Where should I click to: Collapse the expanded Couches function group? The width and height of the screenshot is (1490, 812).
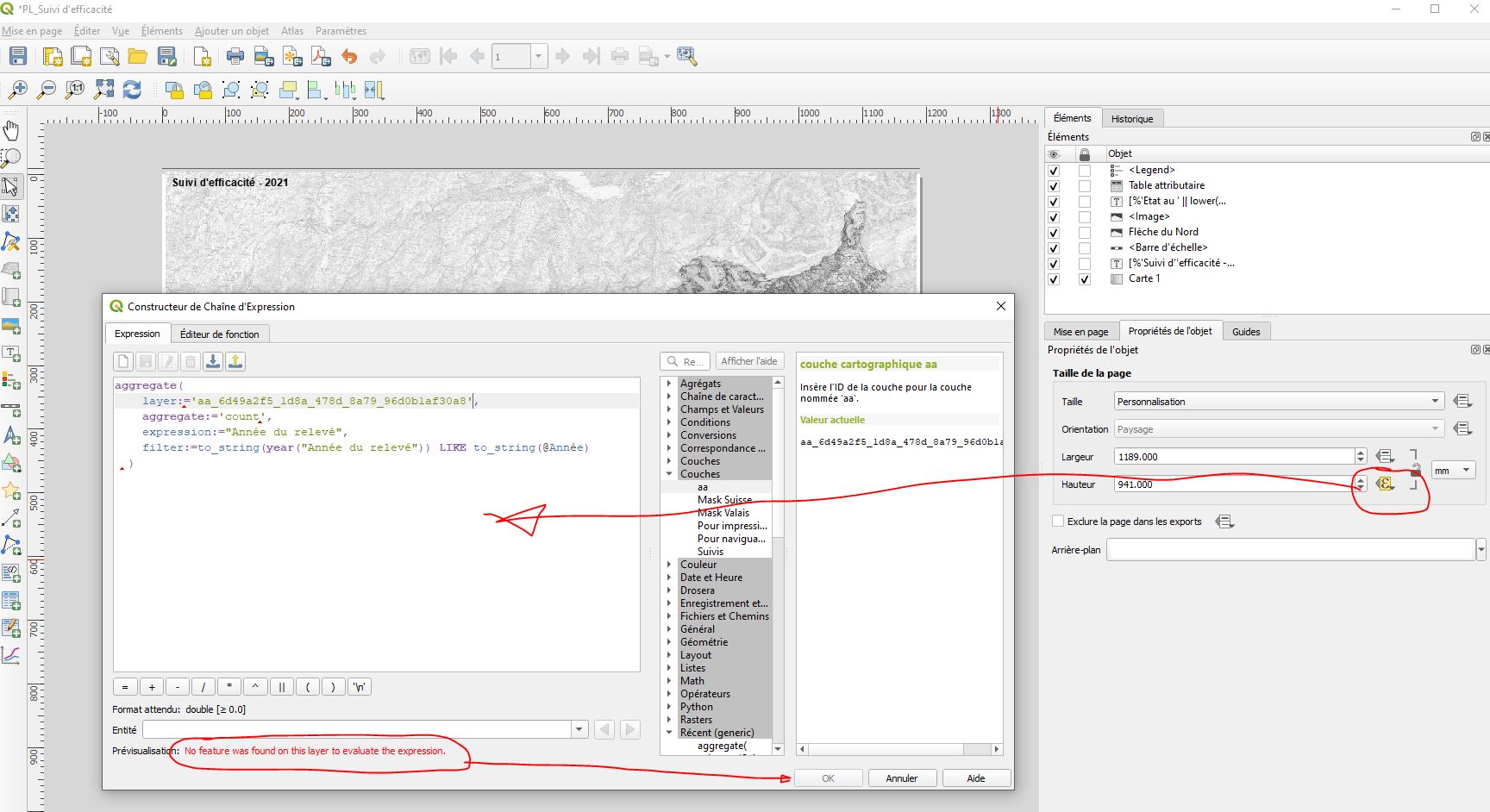[669, 474]
